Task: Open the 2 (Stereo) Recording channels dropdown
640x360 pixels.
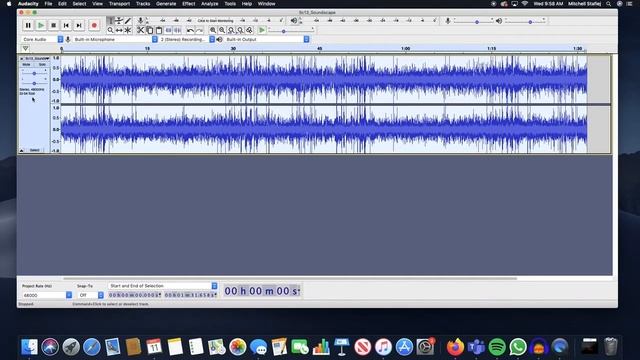Action: pos(187,39)
